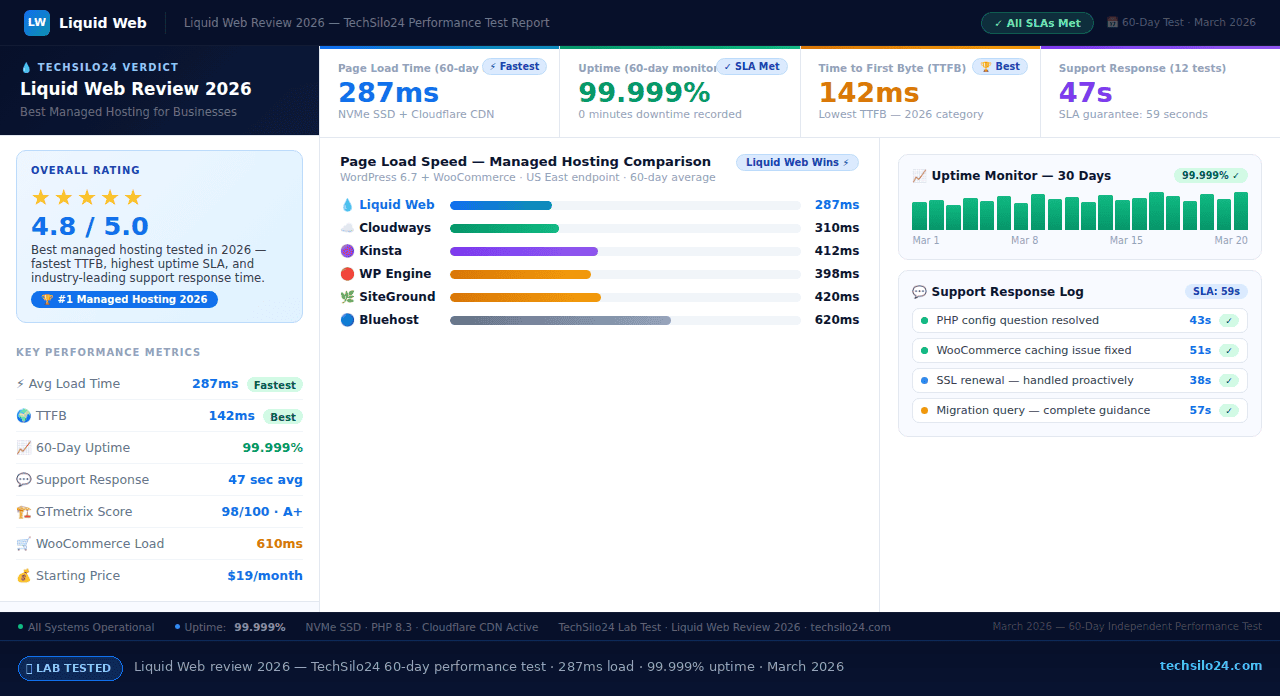
Task: Click the Bluehost gray progress bar
Action: (560, 320)
